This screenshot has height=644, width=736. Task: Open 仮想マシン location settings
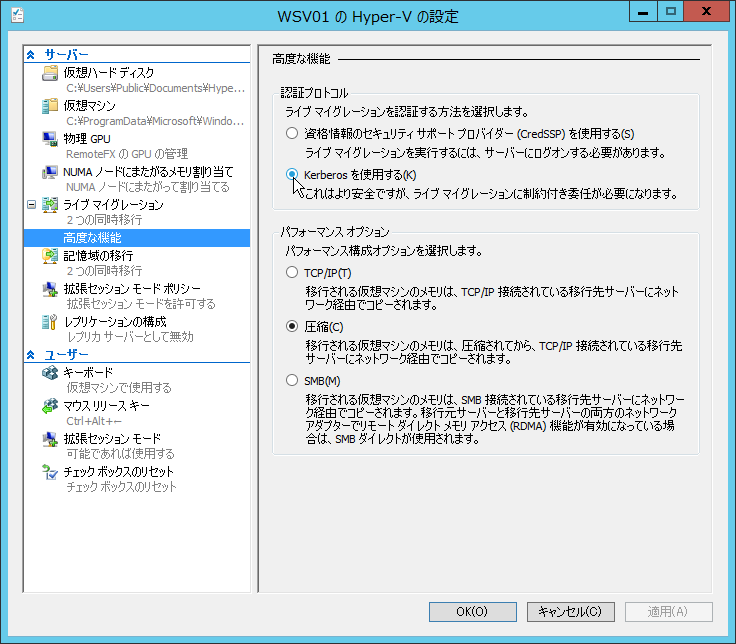tap(90, 106)
